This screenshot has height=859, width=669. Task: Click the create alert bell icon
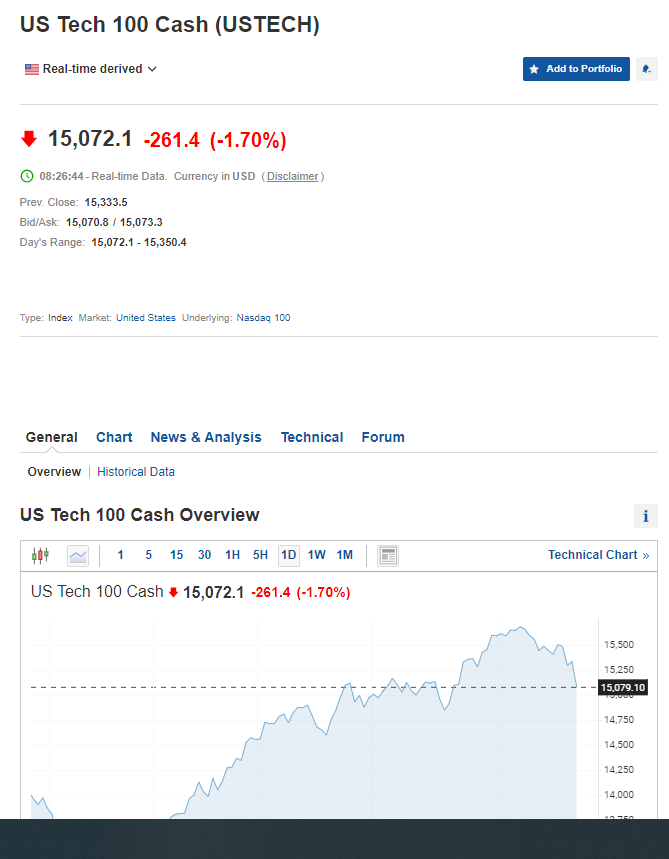[647, 69]
